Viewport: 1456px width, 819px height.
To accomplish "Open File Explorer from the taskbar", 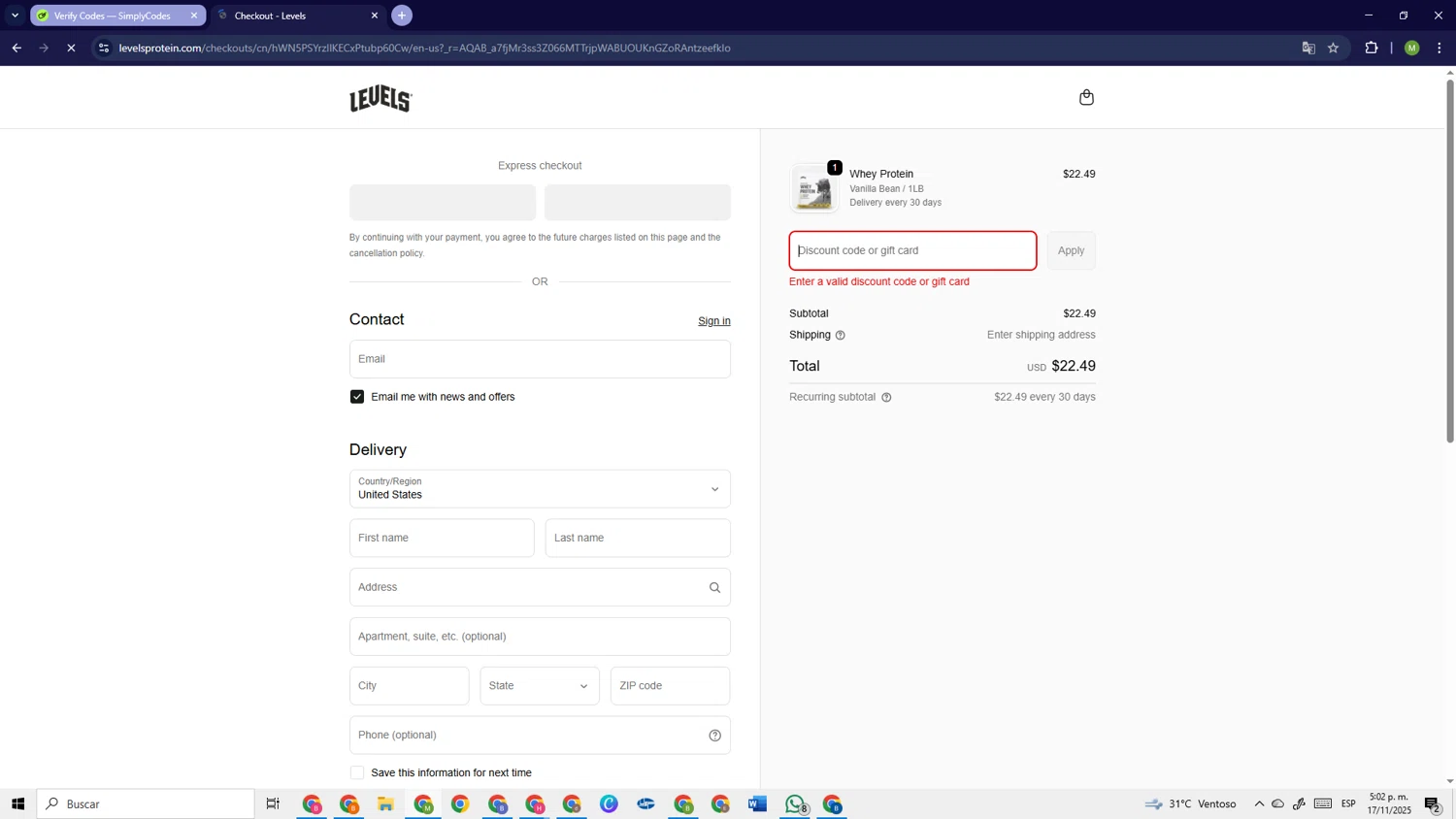I will [x=385, y=803].
